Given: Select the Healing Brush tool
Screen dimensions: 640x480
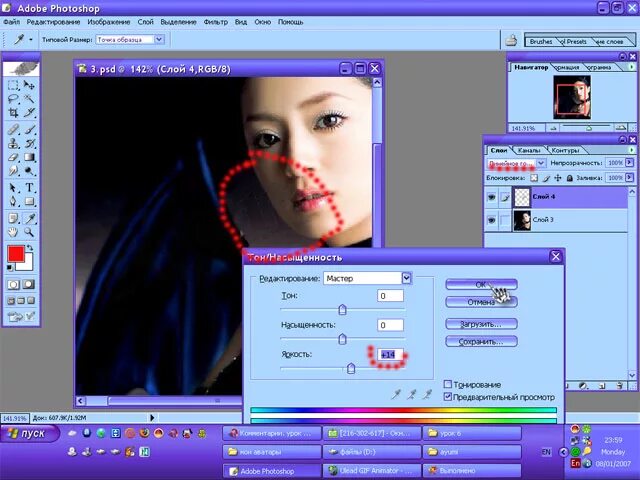Looking at the screenshot, I should (x=13, y=129).
